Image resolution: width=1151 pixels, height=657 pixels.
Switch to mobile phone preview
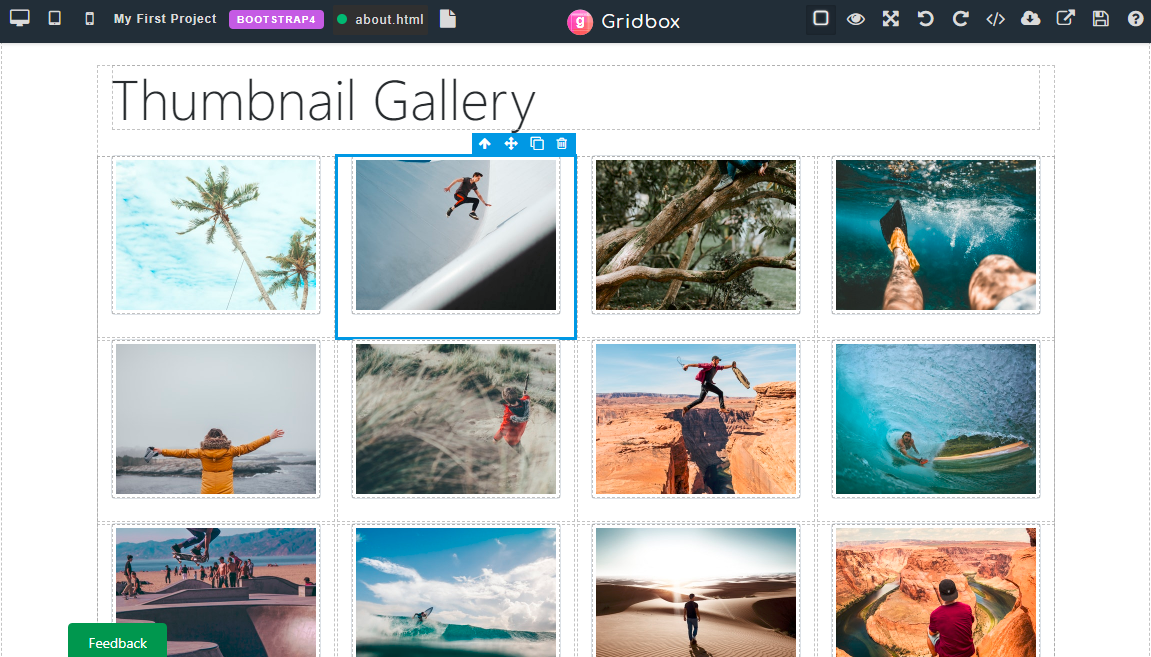click(88, 18)
